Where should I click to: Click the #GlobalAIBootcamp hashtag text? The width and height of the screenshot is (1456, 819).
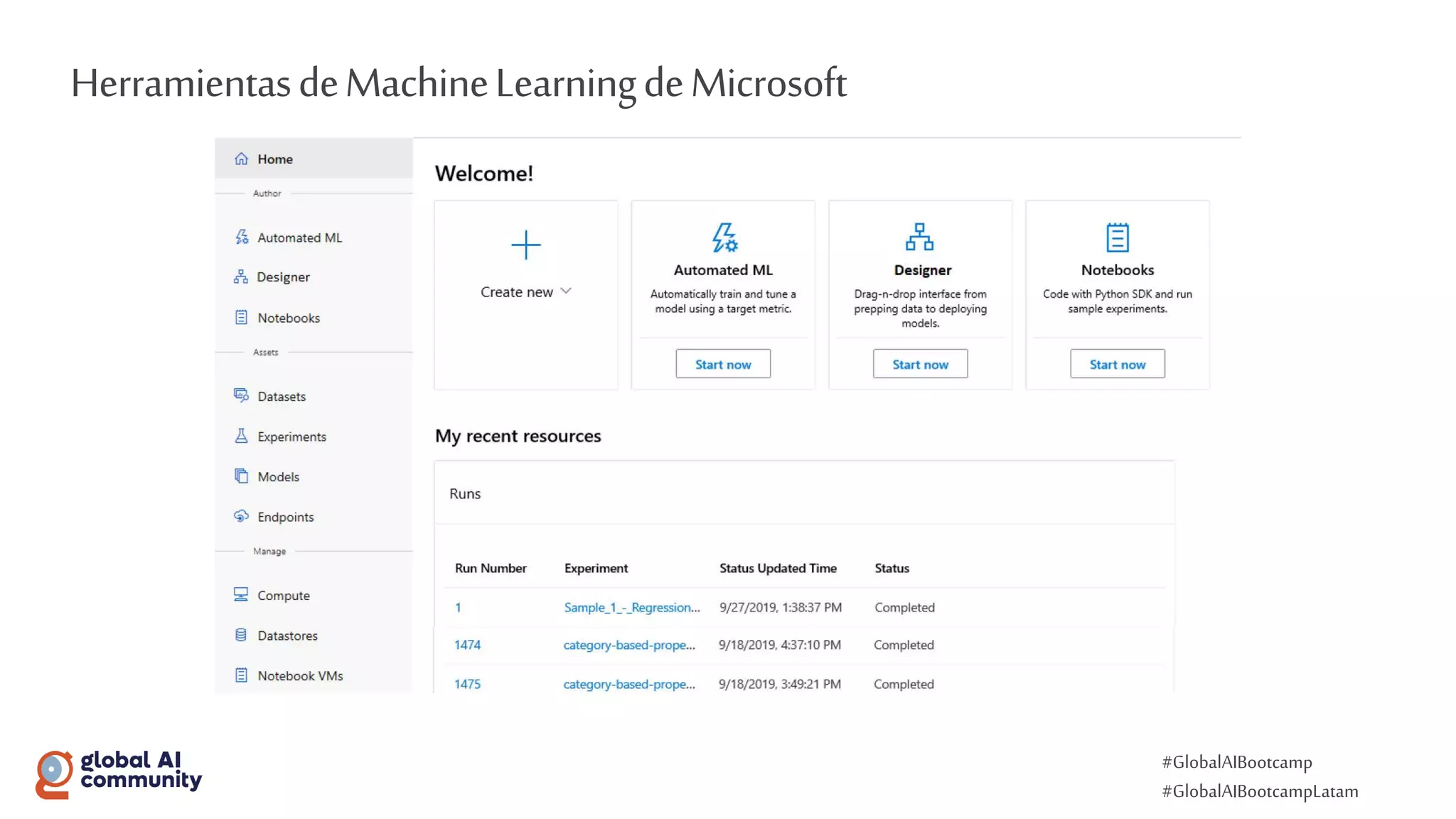click(x=1237, y=762)
